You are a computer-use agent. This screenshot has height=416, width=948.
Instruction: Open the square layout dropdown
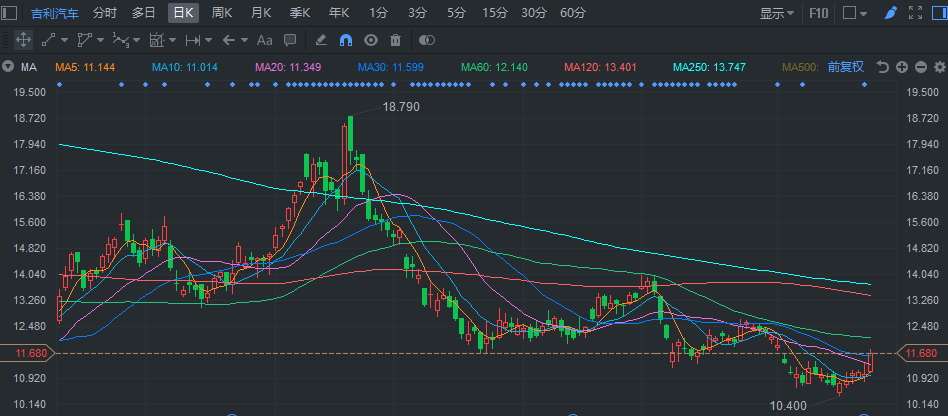click(855, 13)
